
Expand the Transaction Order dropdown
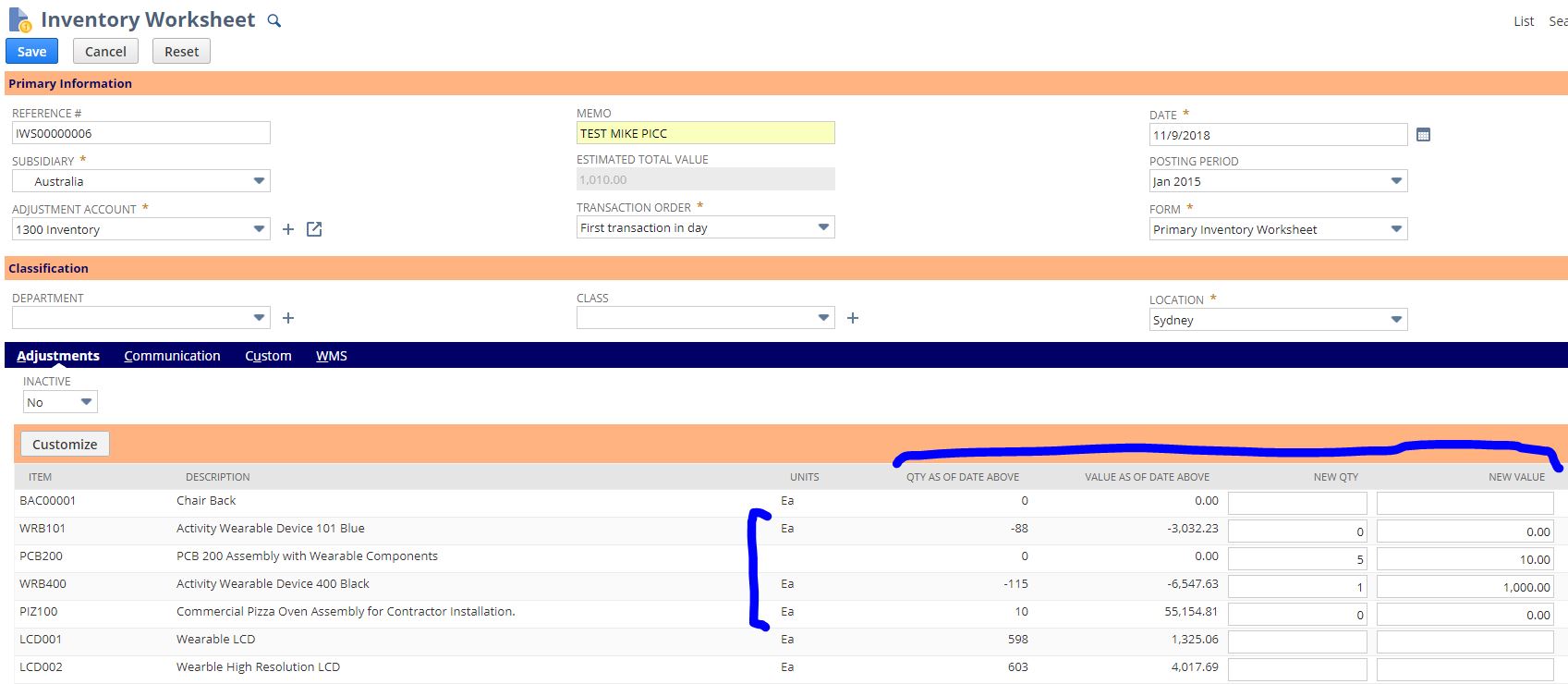click(x=822, y=227)
